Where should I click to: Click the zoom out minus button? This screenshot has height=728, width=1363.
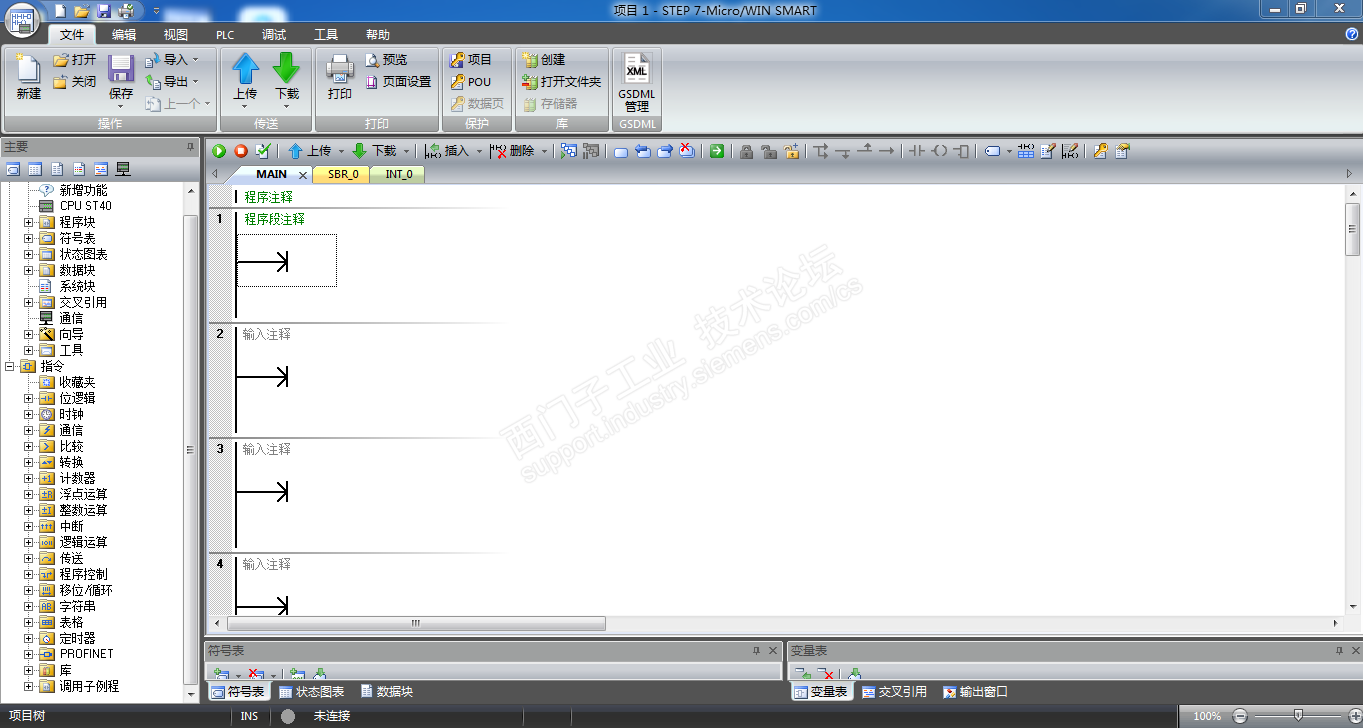[1240, 716]
